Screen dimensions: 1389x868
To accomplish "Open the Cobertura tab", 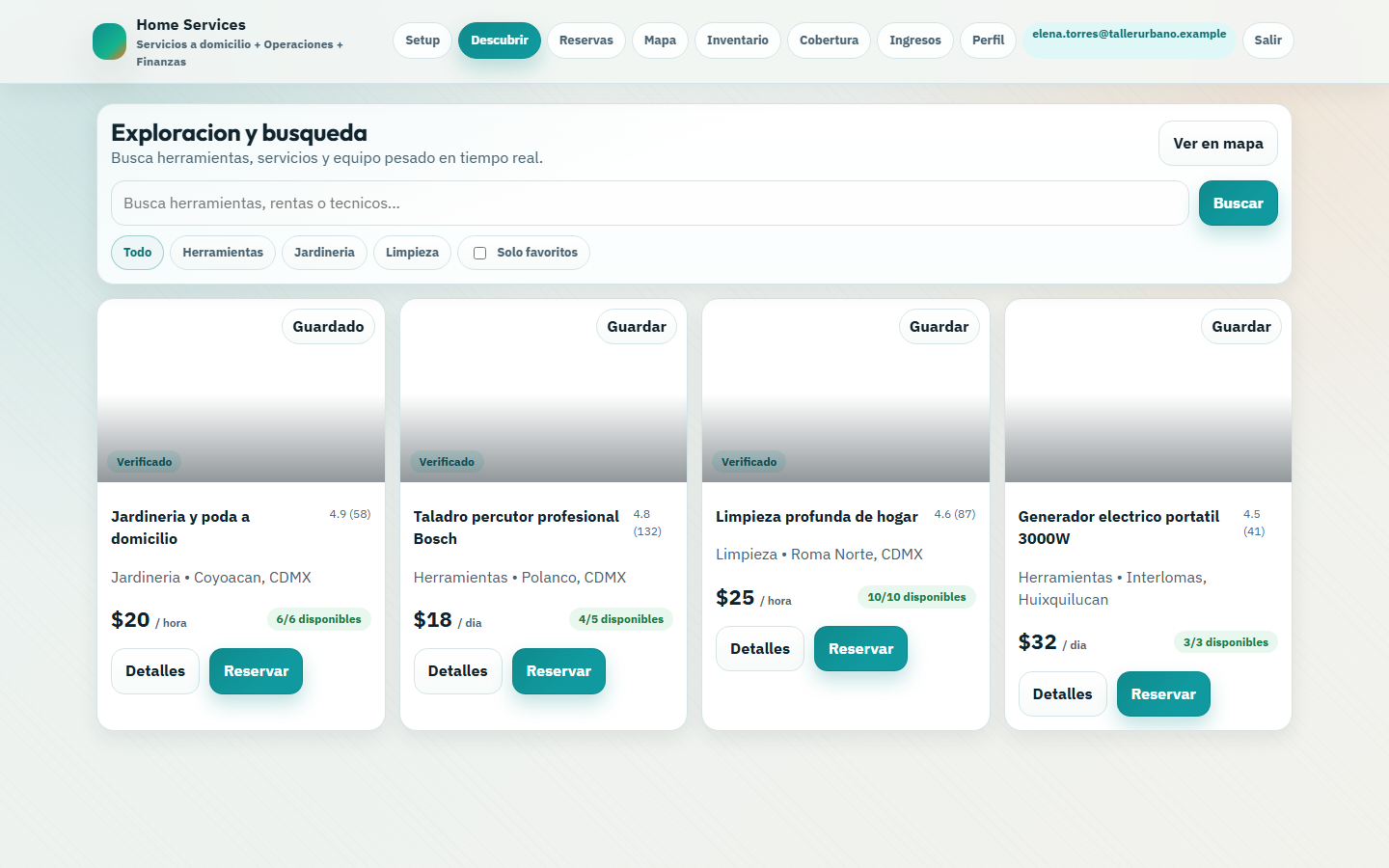I will coord(829,41).
